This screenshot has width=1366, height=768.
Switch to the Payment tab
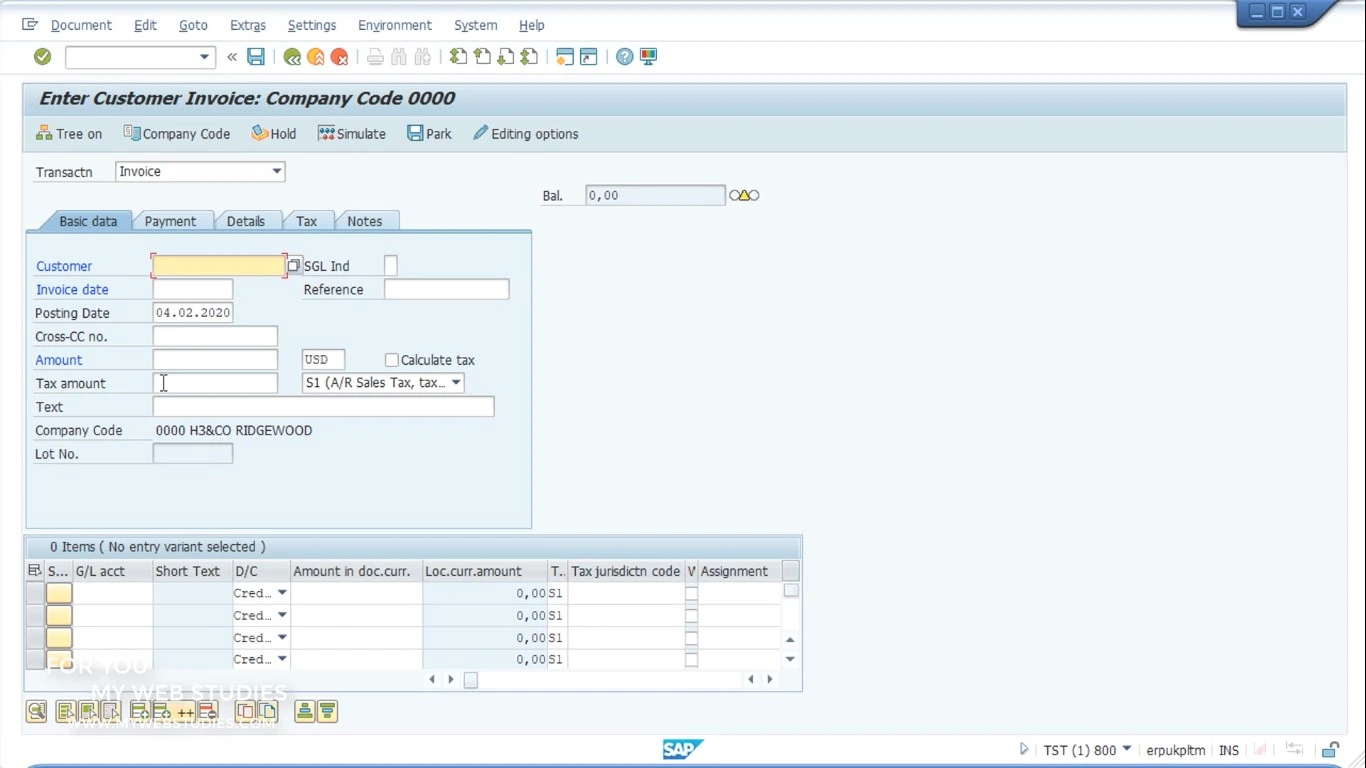click(170, 221)
